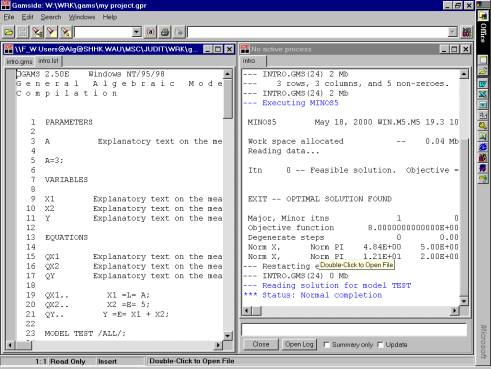Viewport: 491px width, 369px height.
Task: Click listing window's scroll right arrow
Action: click(x=218, y=345)
